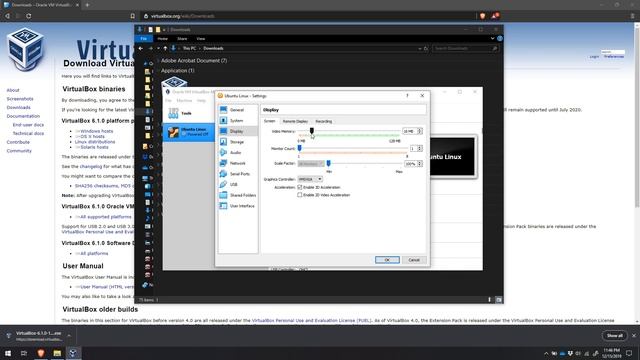Select Ubuntu Linux VM in VirtualBox Manager

pyautogui.click(x=189, y=132)
